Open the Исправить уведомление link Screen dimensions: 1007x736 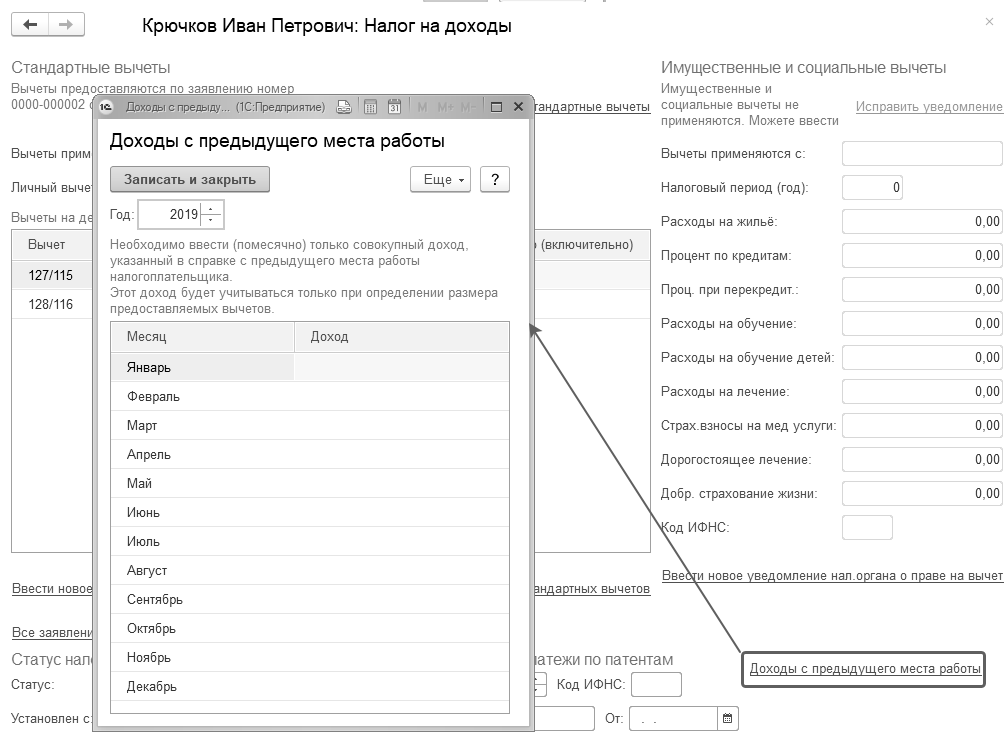(929, 107)
